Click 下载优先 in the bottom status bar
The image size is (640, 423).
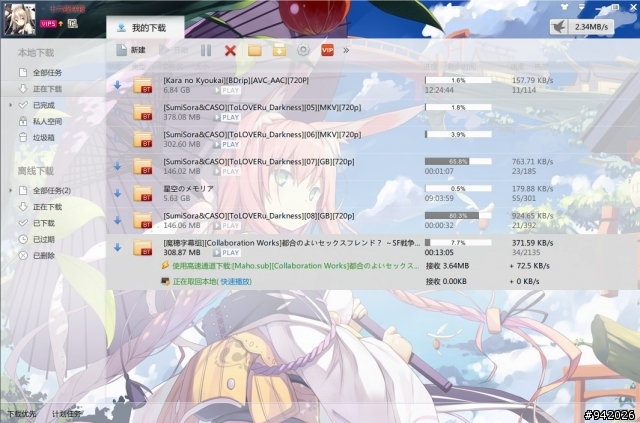[x=22, y=414]
